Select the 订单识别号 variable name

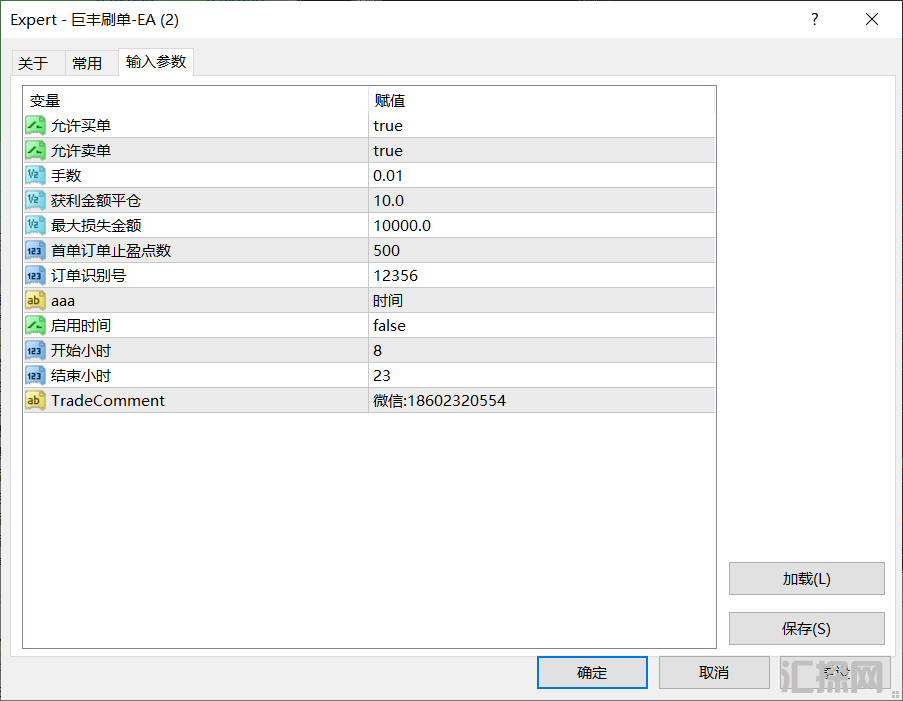pyautogui.click(x=88, y=276)
